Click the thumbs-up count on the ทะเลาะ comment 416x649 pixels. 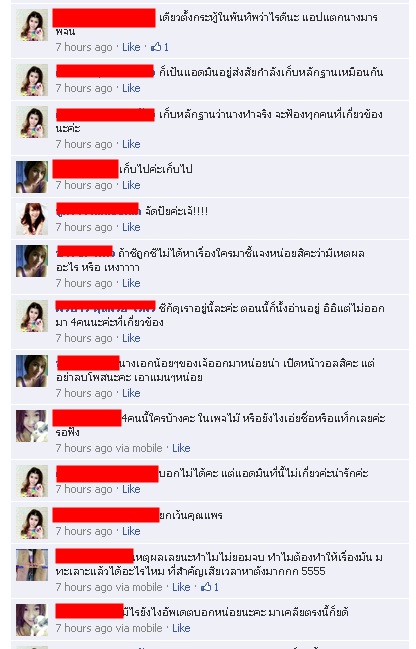coord(210,587)
